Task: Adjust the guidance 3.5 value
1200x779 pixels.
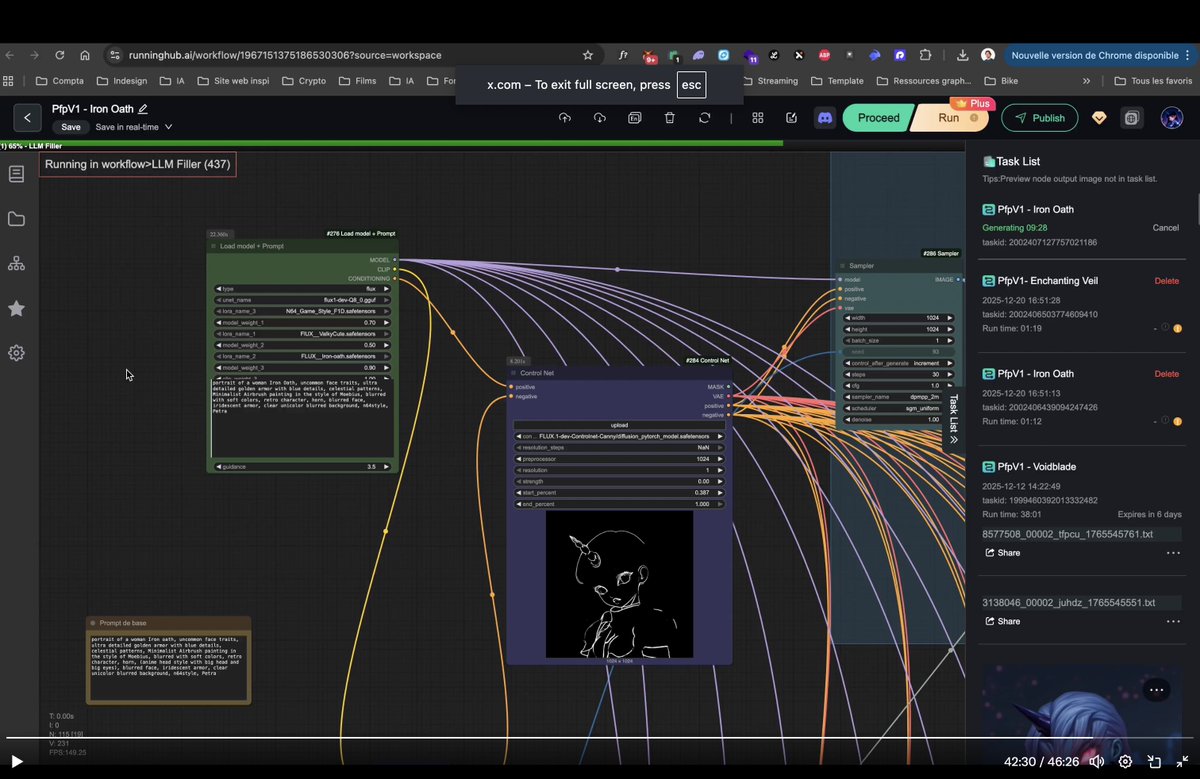Action: point(303,467)
